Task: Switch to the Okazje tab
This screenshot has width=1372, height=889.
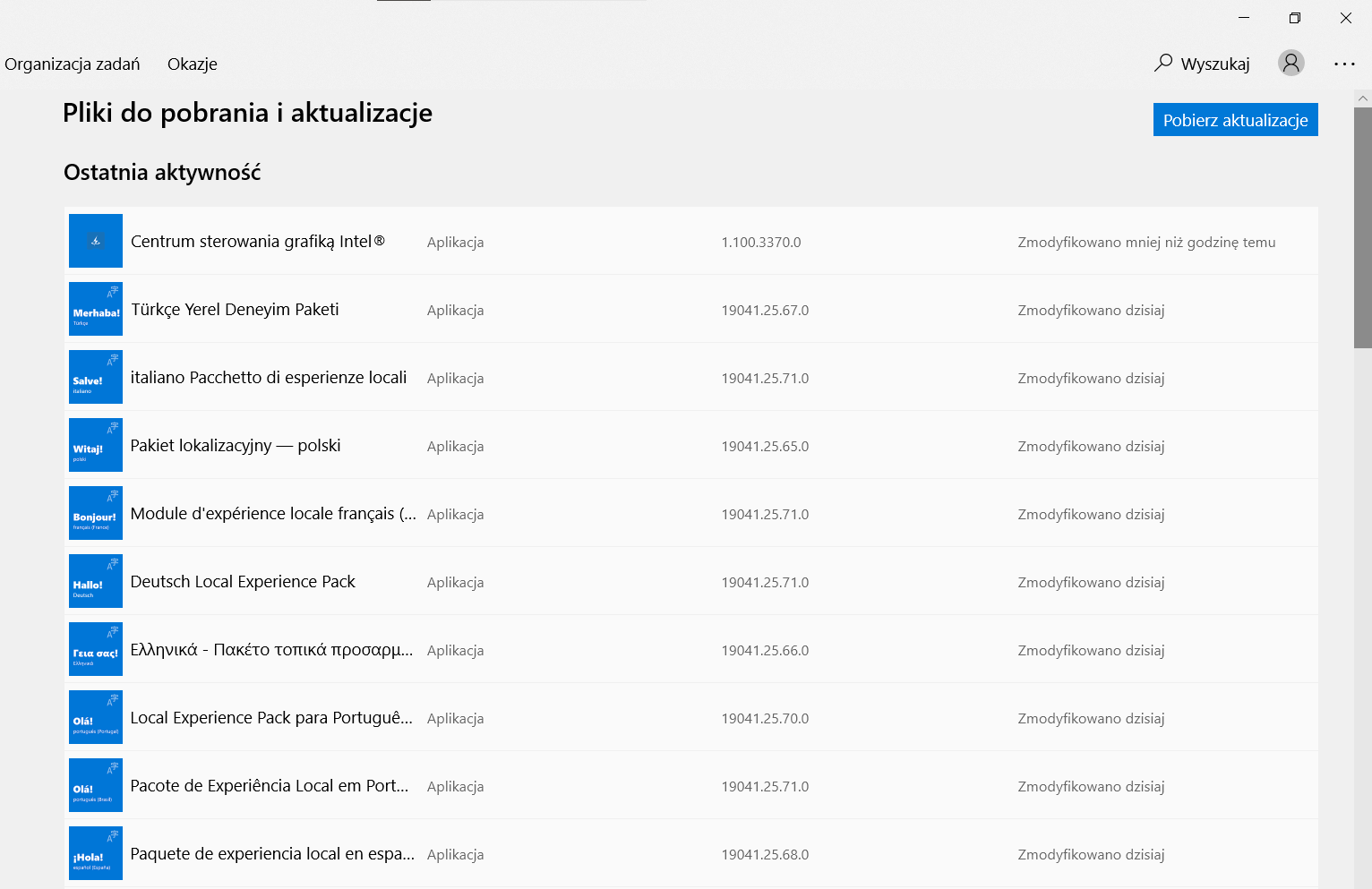Action: 193,64
